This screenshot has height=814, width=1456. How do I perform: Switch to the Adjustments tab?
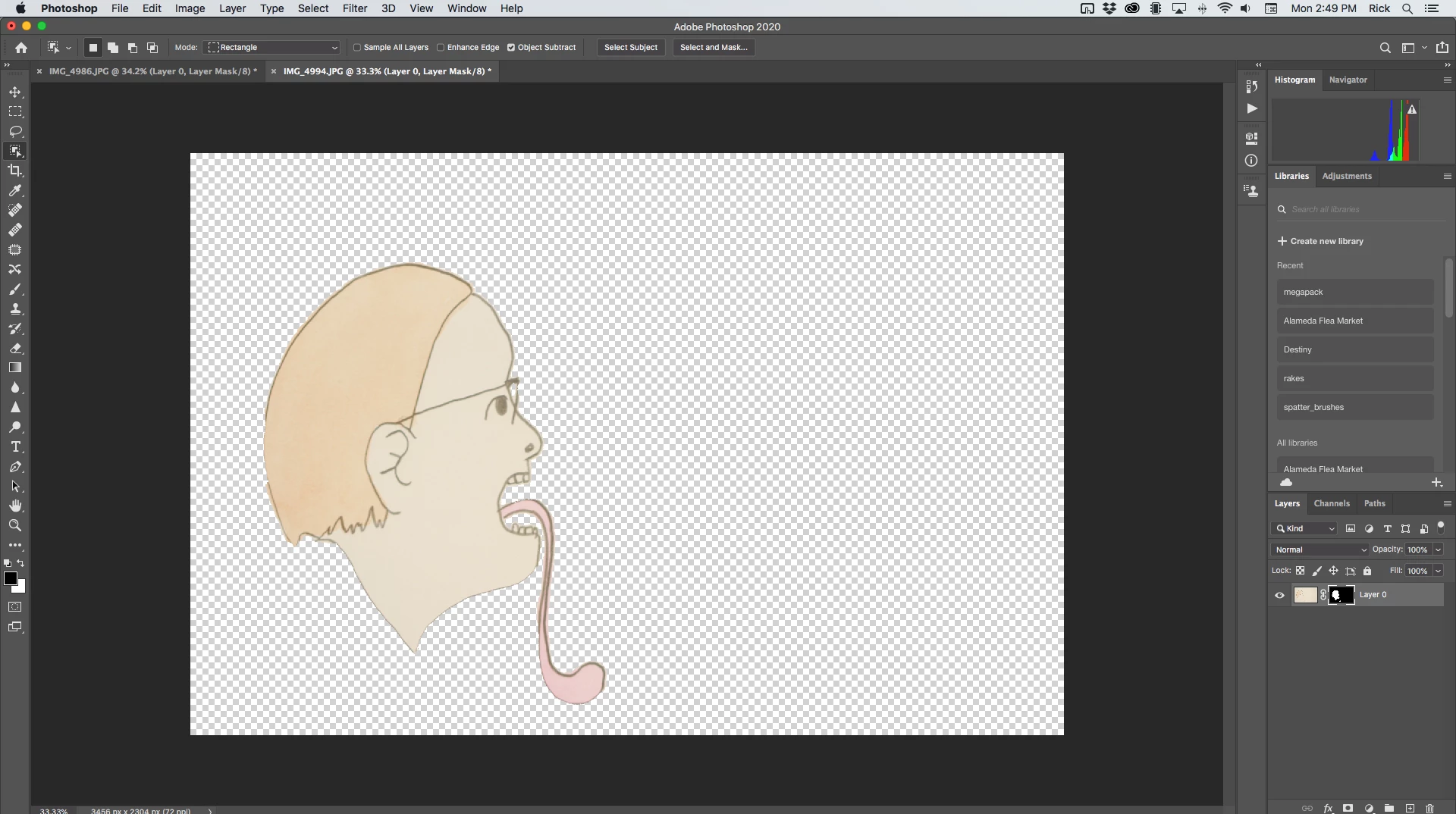pyautogui.click(x=1347, y=176)
